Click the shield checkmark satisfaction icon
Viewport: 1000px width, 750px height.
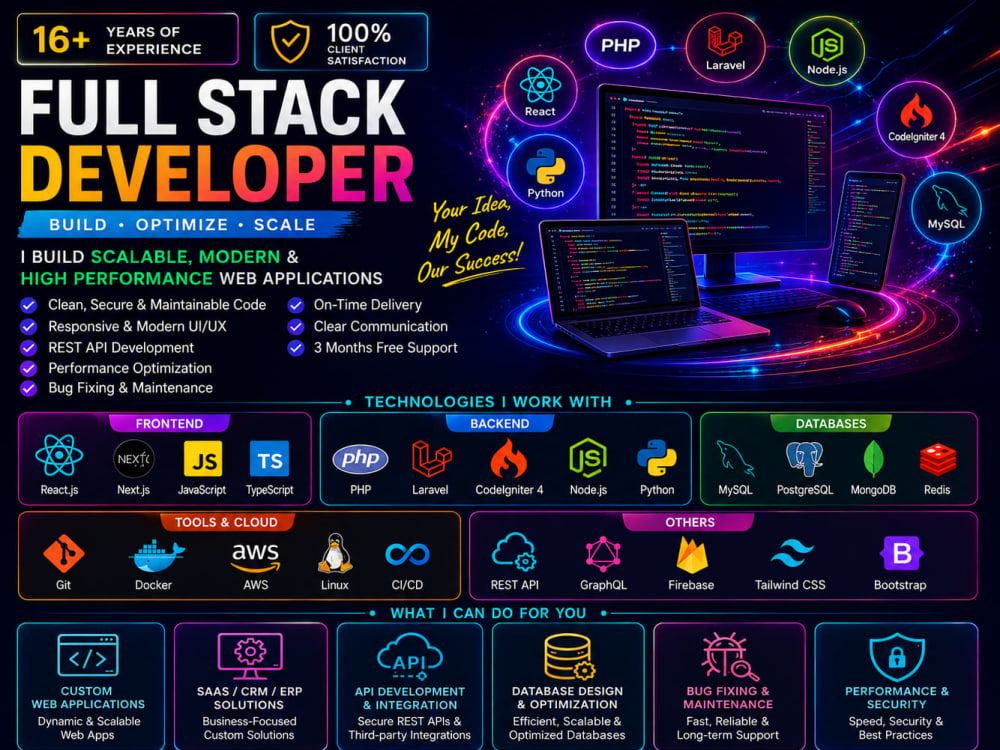[290, 41]
